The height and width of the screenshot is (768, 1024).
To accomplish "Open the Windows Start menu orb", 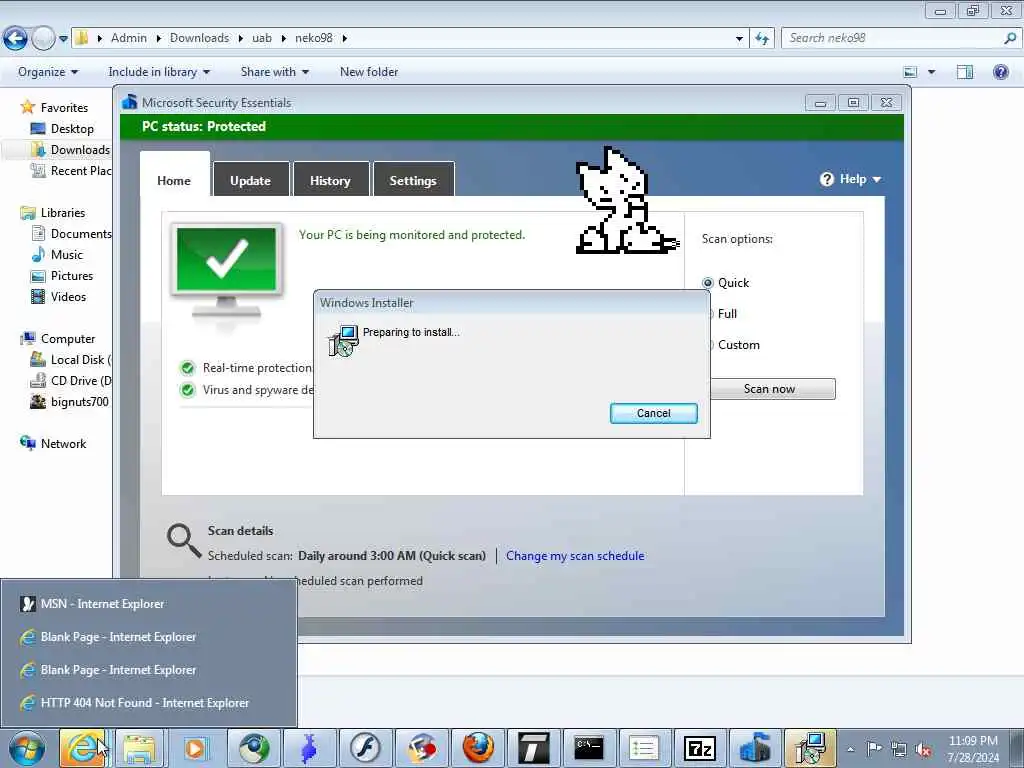I will tap(26, 748).
